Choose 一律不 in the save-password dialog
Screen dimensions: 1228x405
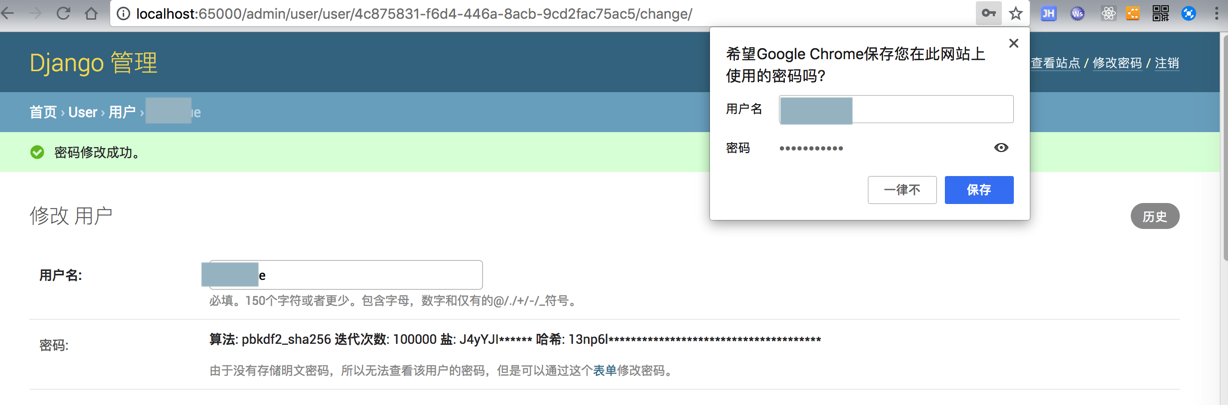(x=902, y=190)
